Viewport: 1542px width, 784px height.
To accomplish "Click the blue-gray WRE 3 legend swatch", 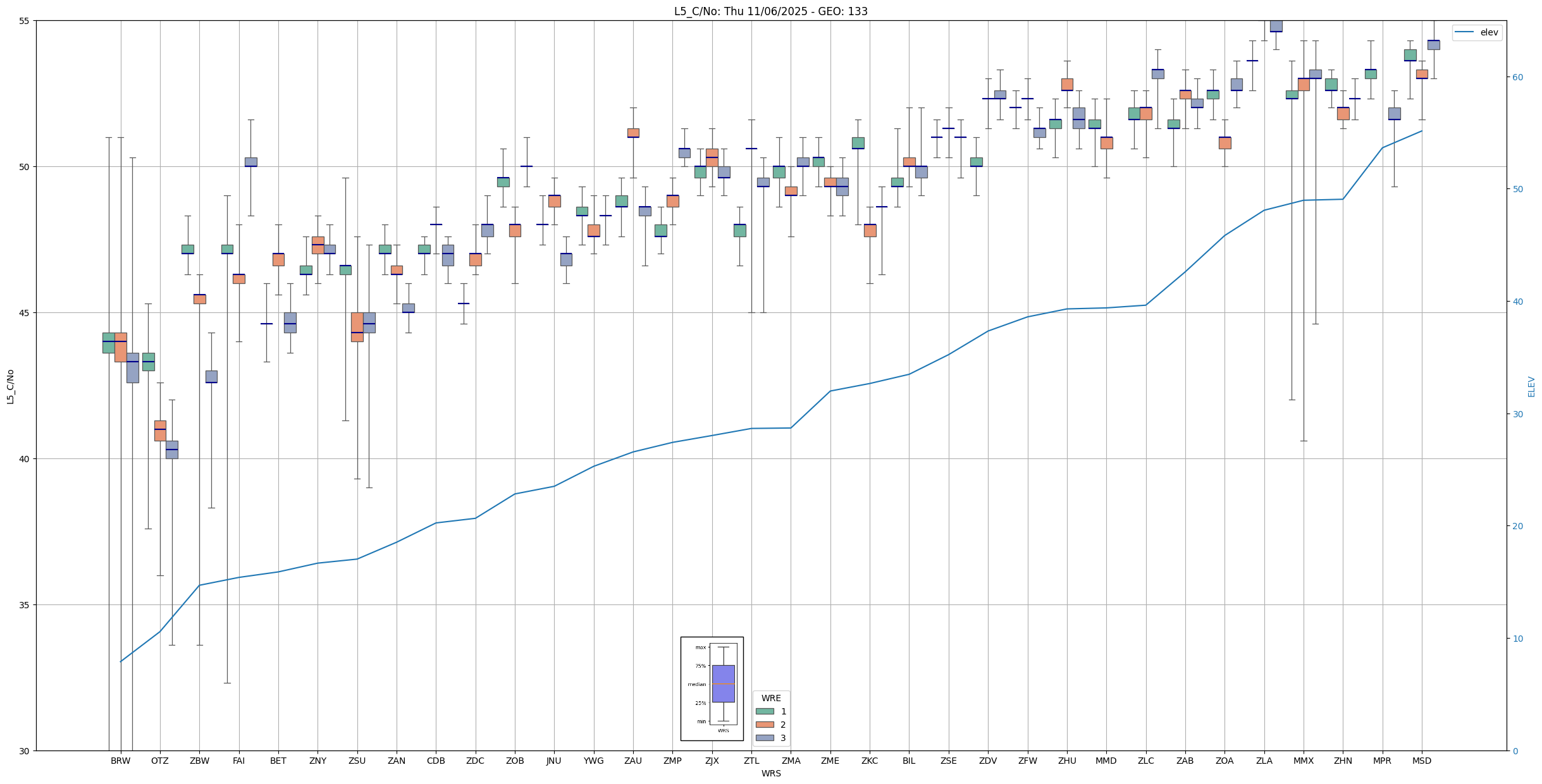I will [x=765, y=738].
